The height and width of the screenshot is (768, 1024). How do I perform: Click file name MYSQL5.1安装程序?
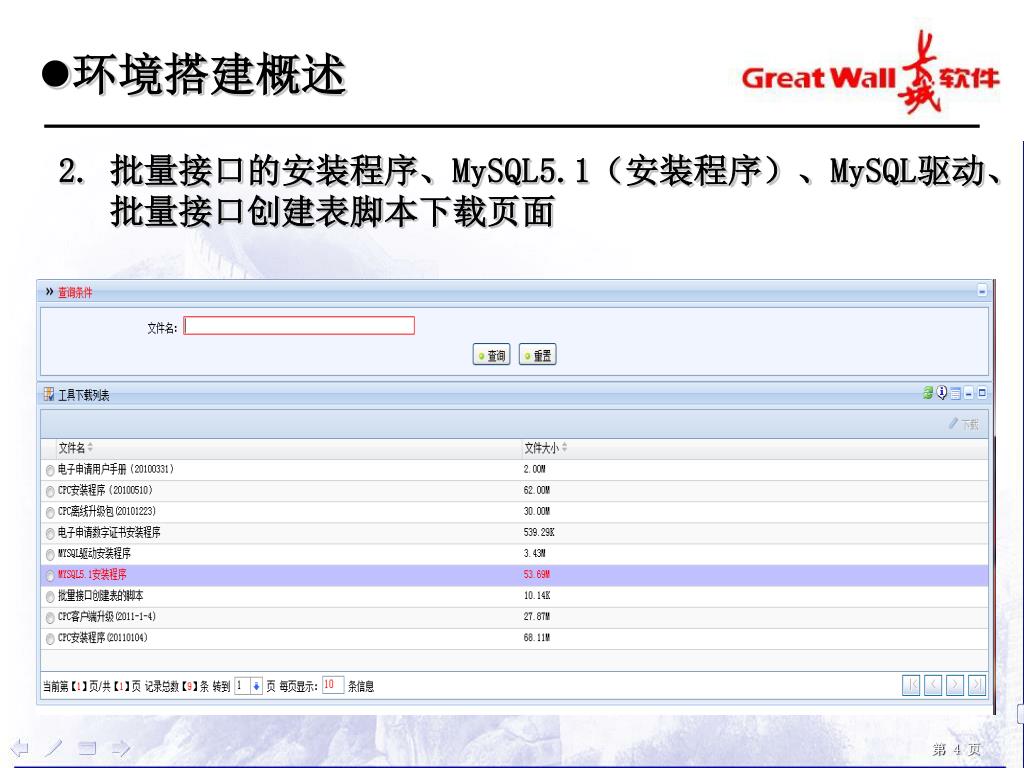coord(92,575)
